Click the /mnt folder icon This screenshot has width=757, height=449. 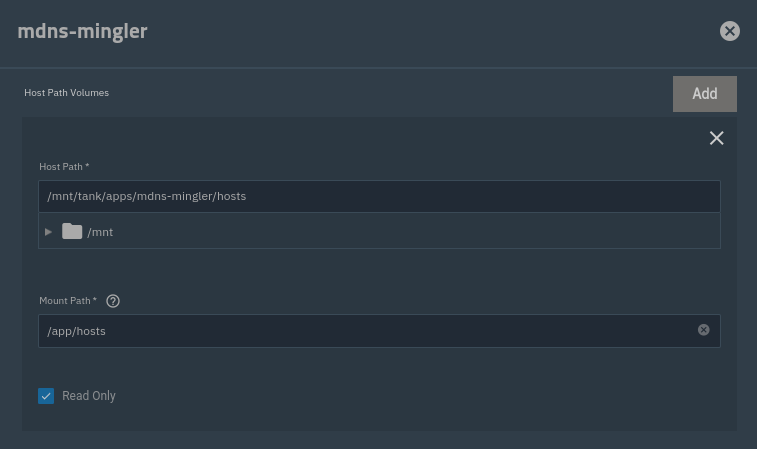pos(72,232)
